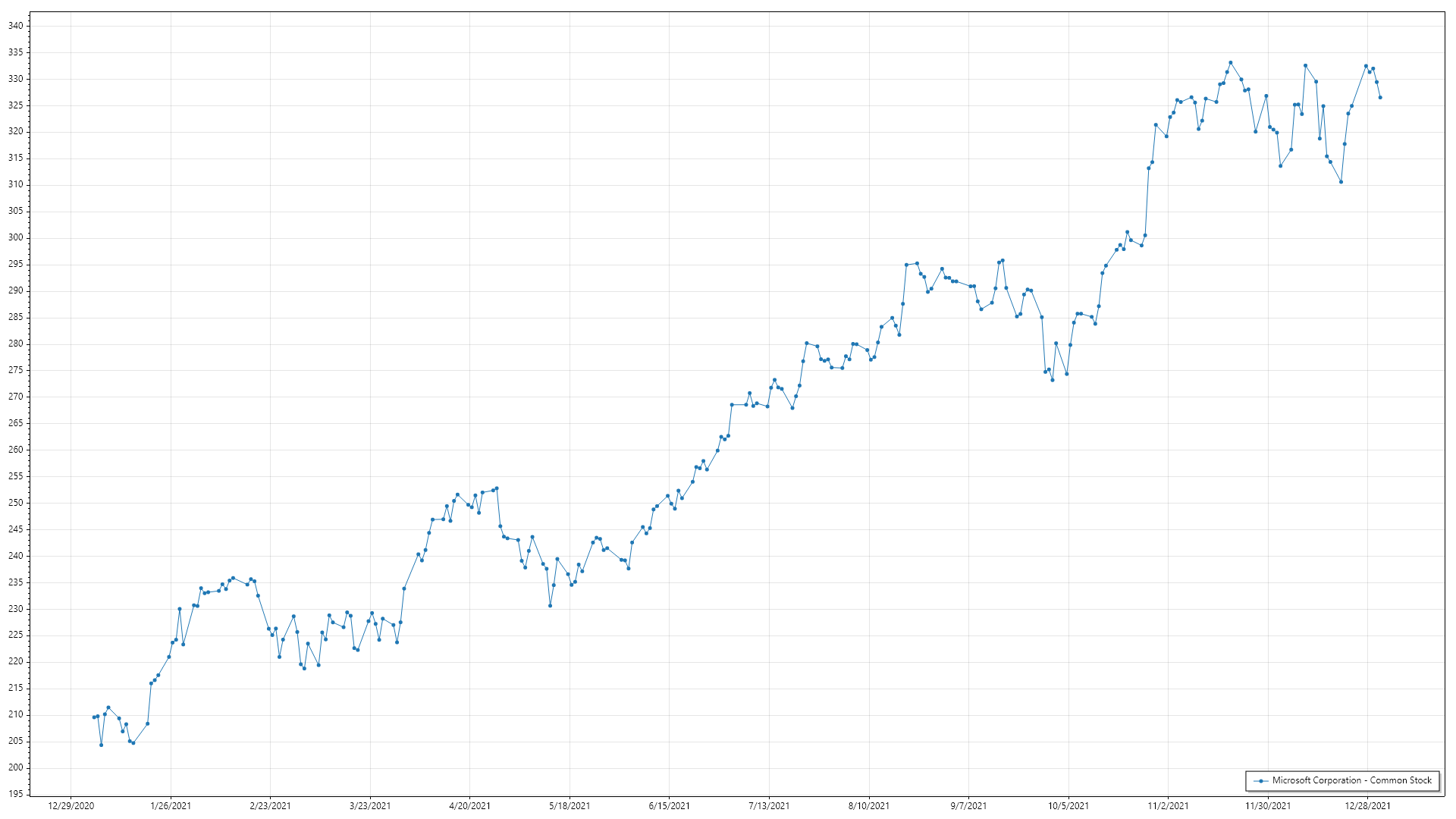
Task: Click the Microsoft Corporation legend entry text
Action: pyautogui.click(x=1352, y=780)
